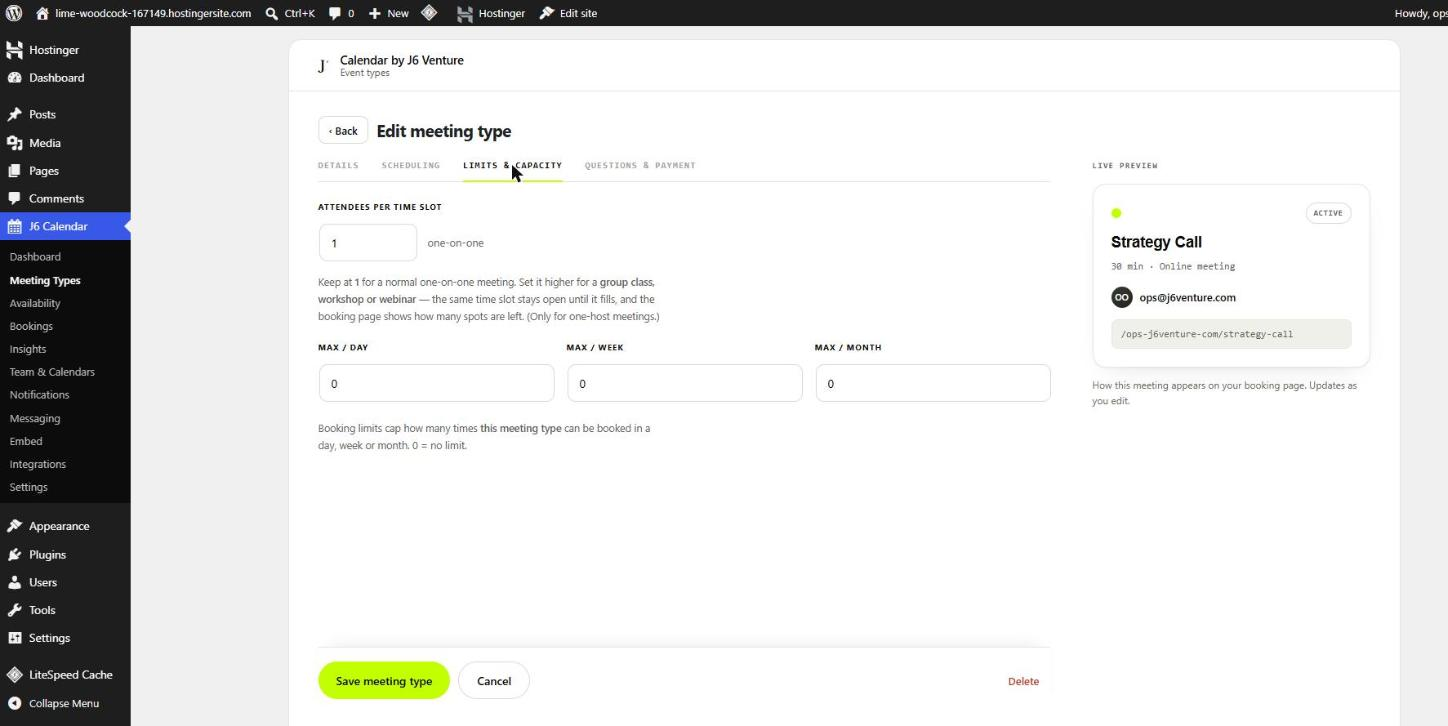Open the Users person icon
The image size is (1448, 726).
tap(15, 582)
